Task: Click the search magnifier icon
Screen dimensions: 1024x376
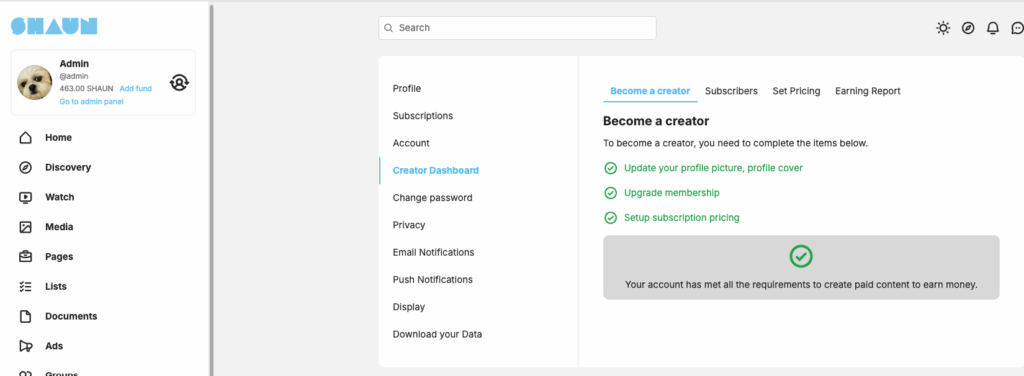Action: point(389,28)
